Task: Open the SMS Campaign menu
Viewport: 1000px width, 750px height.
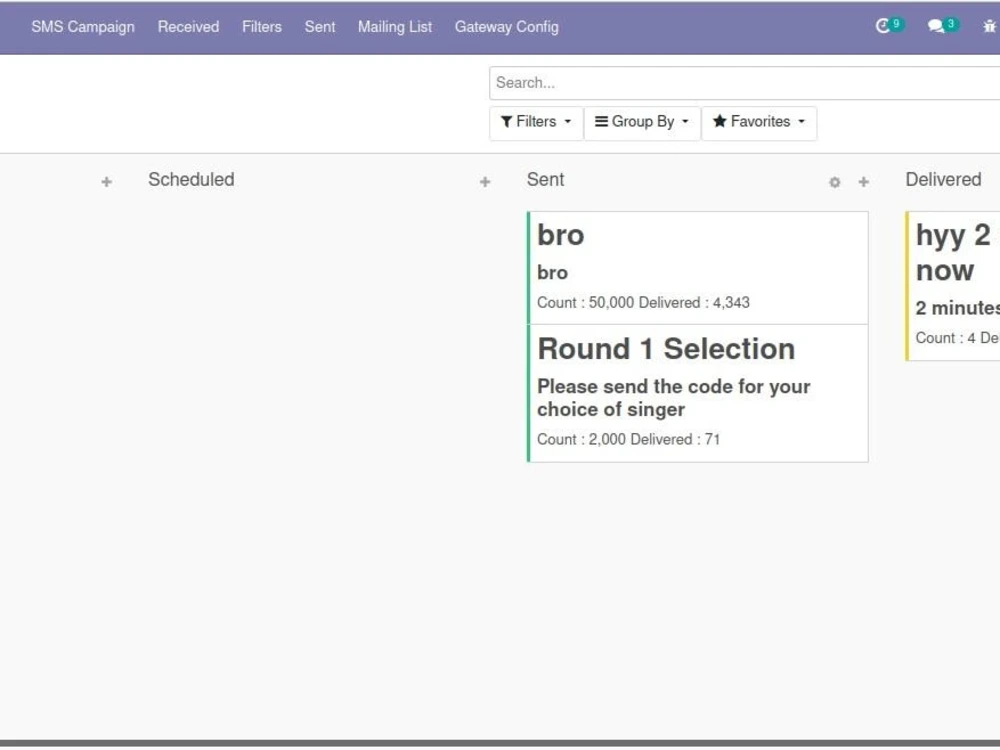Action: coord(83,27)
